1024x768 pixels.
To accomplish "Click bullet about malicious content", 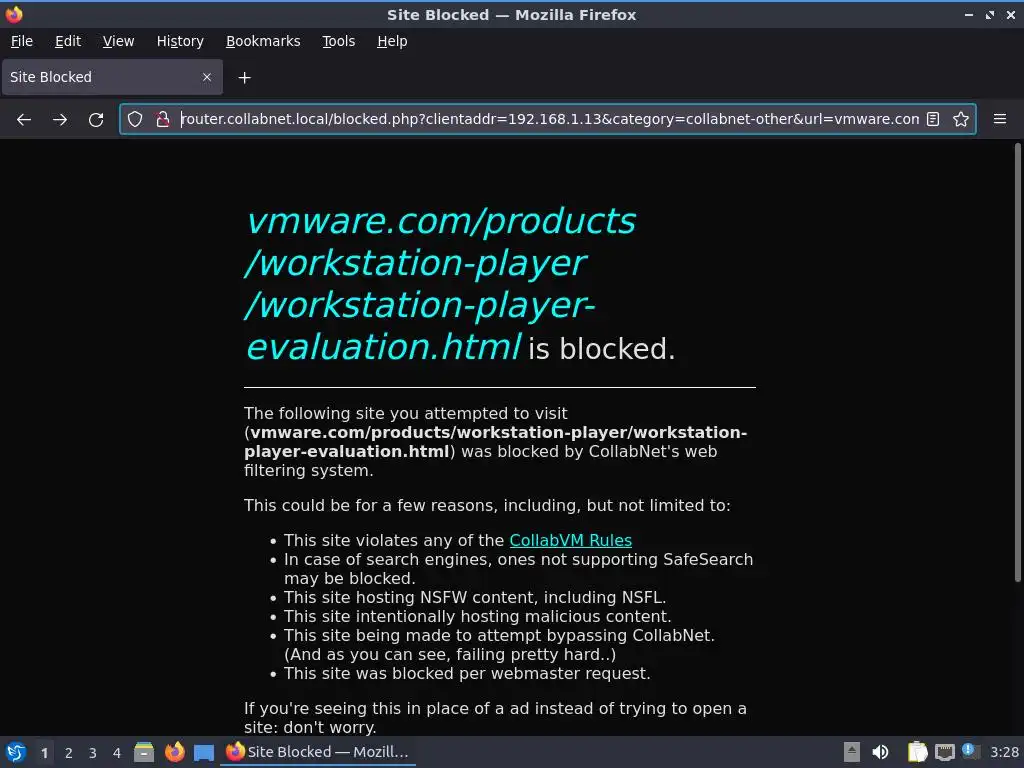I will pyautogui.click(x=477, y=616).
